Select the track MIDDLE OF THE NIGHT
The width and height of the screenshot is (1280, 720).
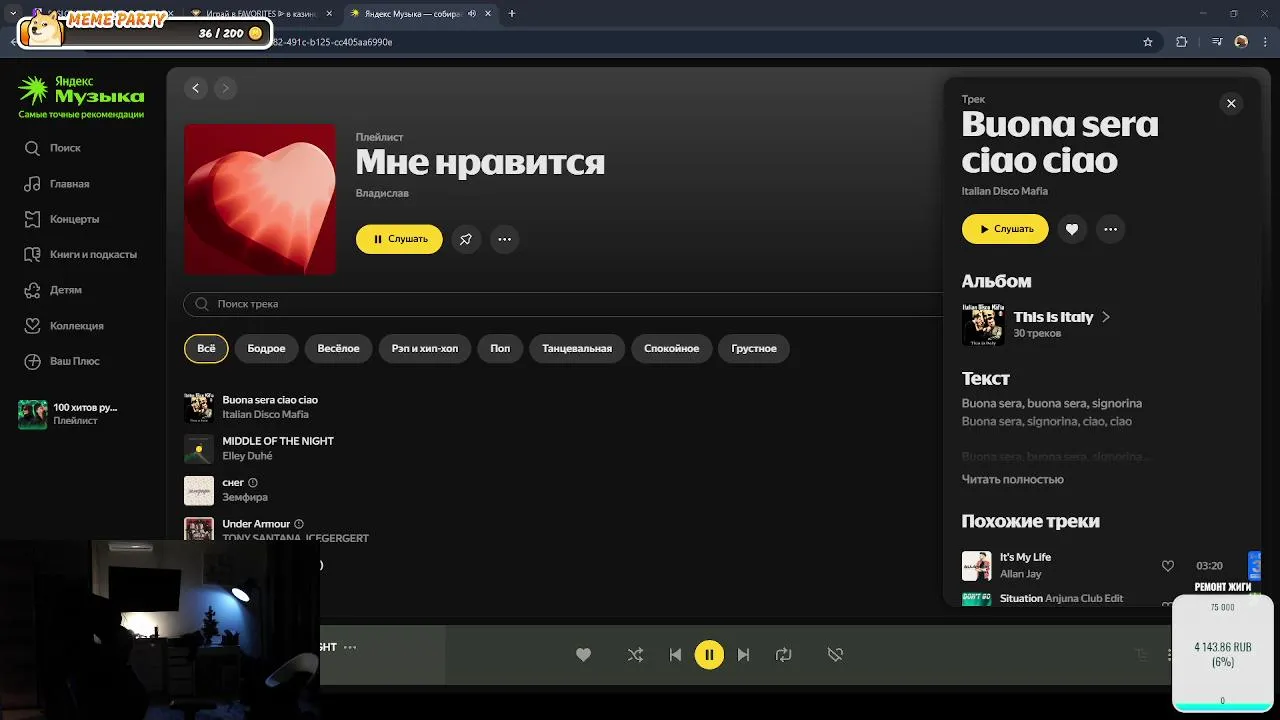[278, 441]
